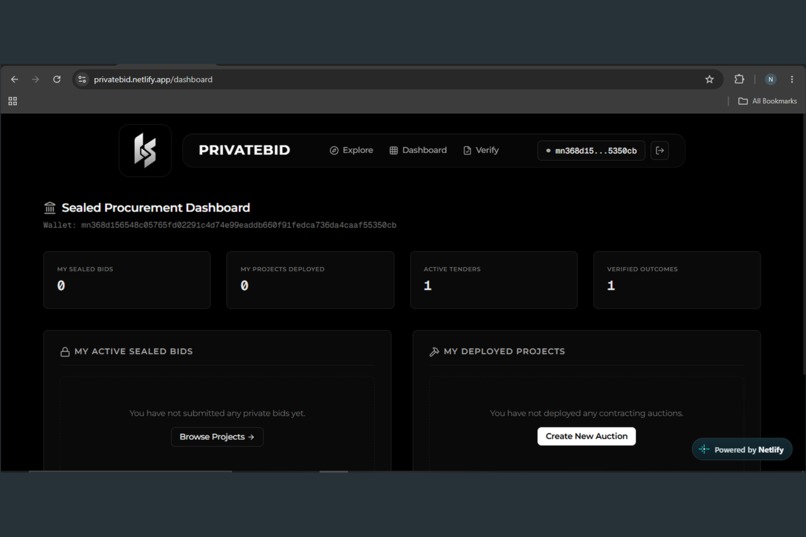
Task: Click the page's vertical scrollbar
Action: pos(803,244)
